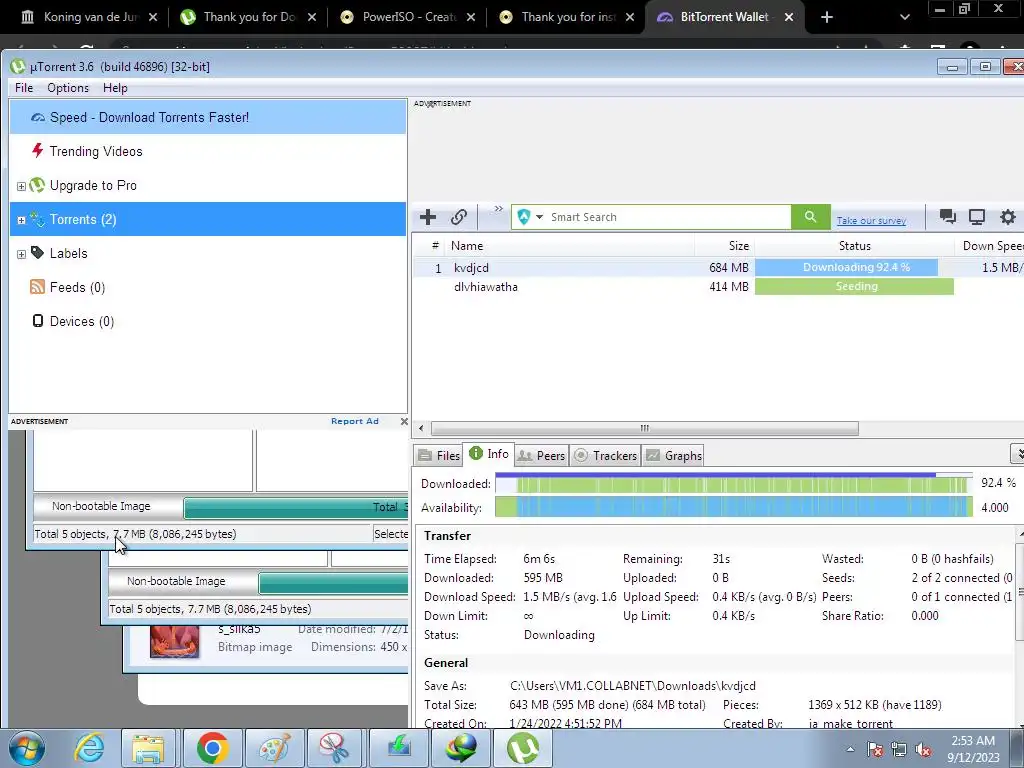Viewport: 1024px width, 768px height.
Task: Expand the Torrents (2) tree node
Action: point(21,220)
